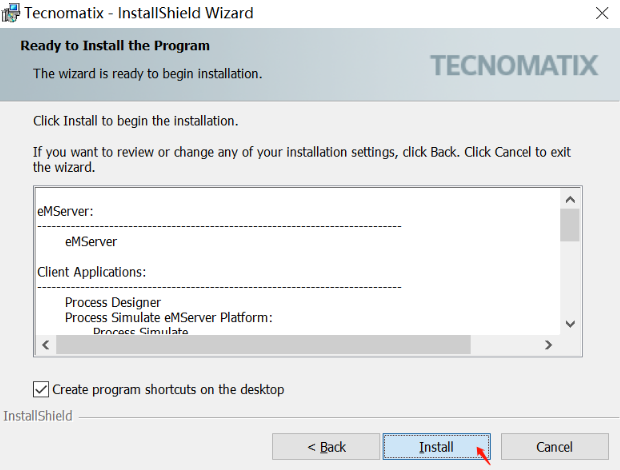Viewport: 620px width, 470px height.
Task: Click the horizontal scrollbar thumb
Action: pyautogui.click(x=262, y=344)
